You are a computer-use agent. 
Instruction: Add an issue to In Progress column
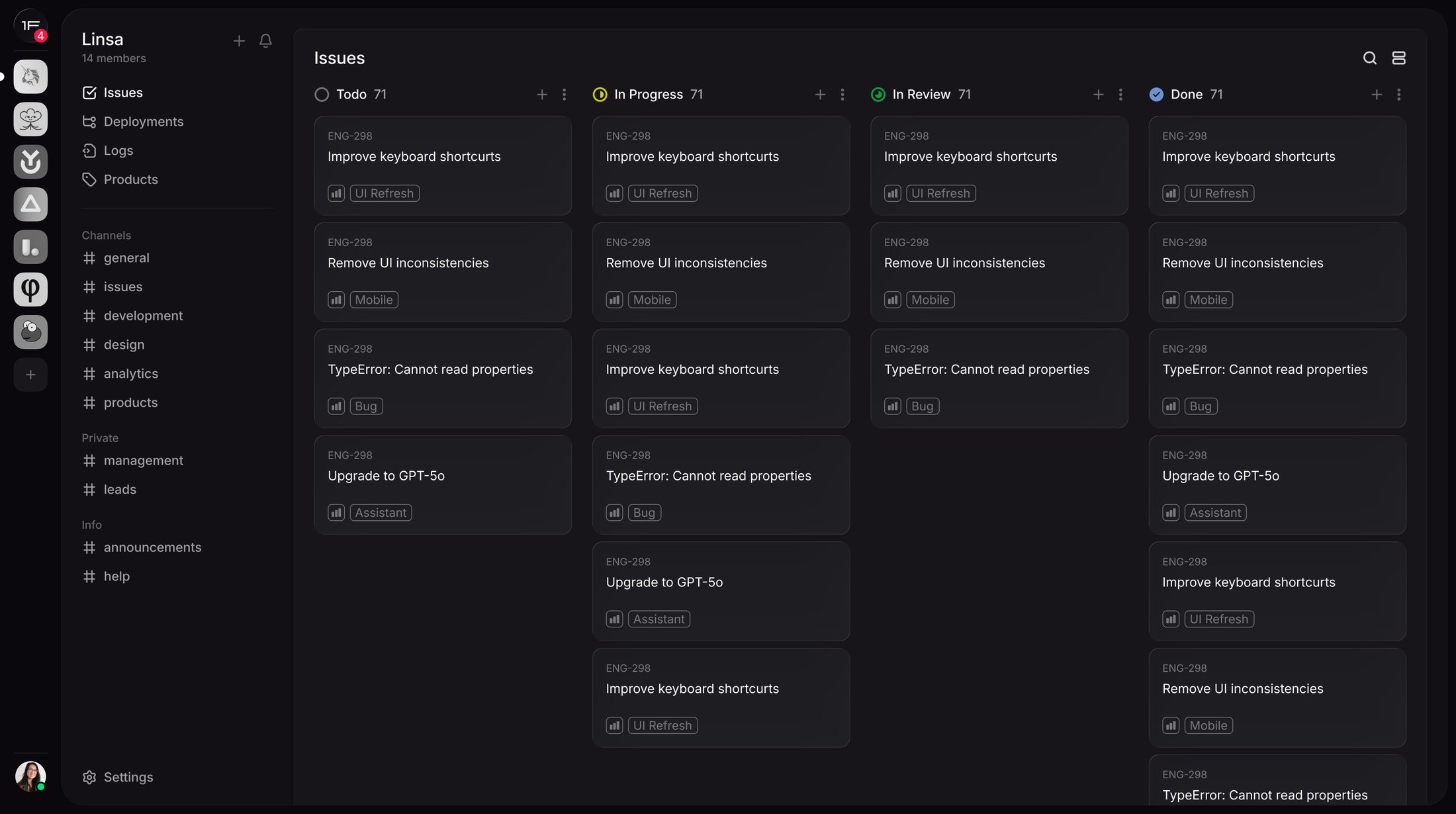click(820, 95)
